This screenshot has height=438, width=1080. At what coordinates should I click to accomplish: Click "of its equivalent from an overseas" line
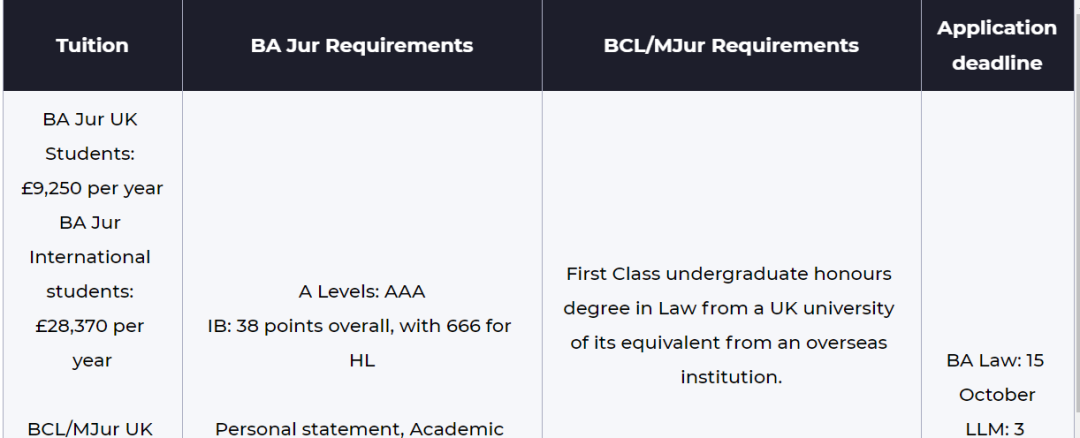729,342
